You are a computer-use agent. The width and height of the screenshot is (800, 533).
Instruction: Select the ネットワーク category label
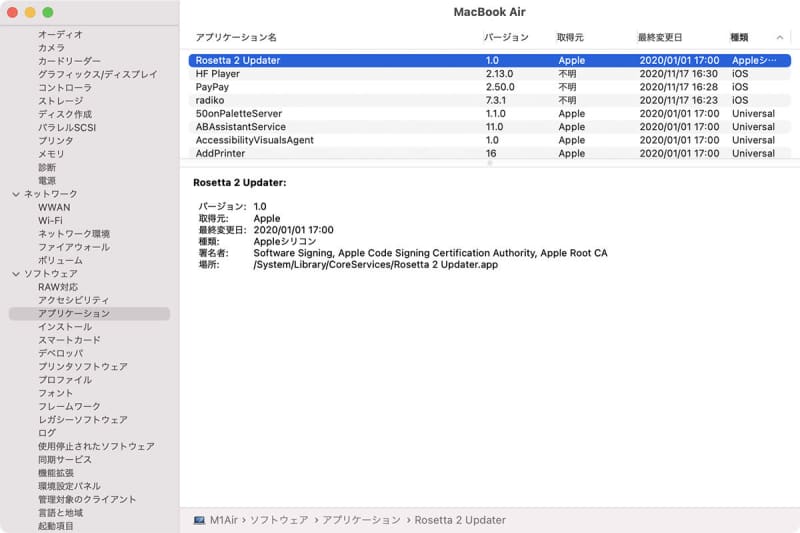[51, 194]
